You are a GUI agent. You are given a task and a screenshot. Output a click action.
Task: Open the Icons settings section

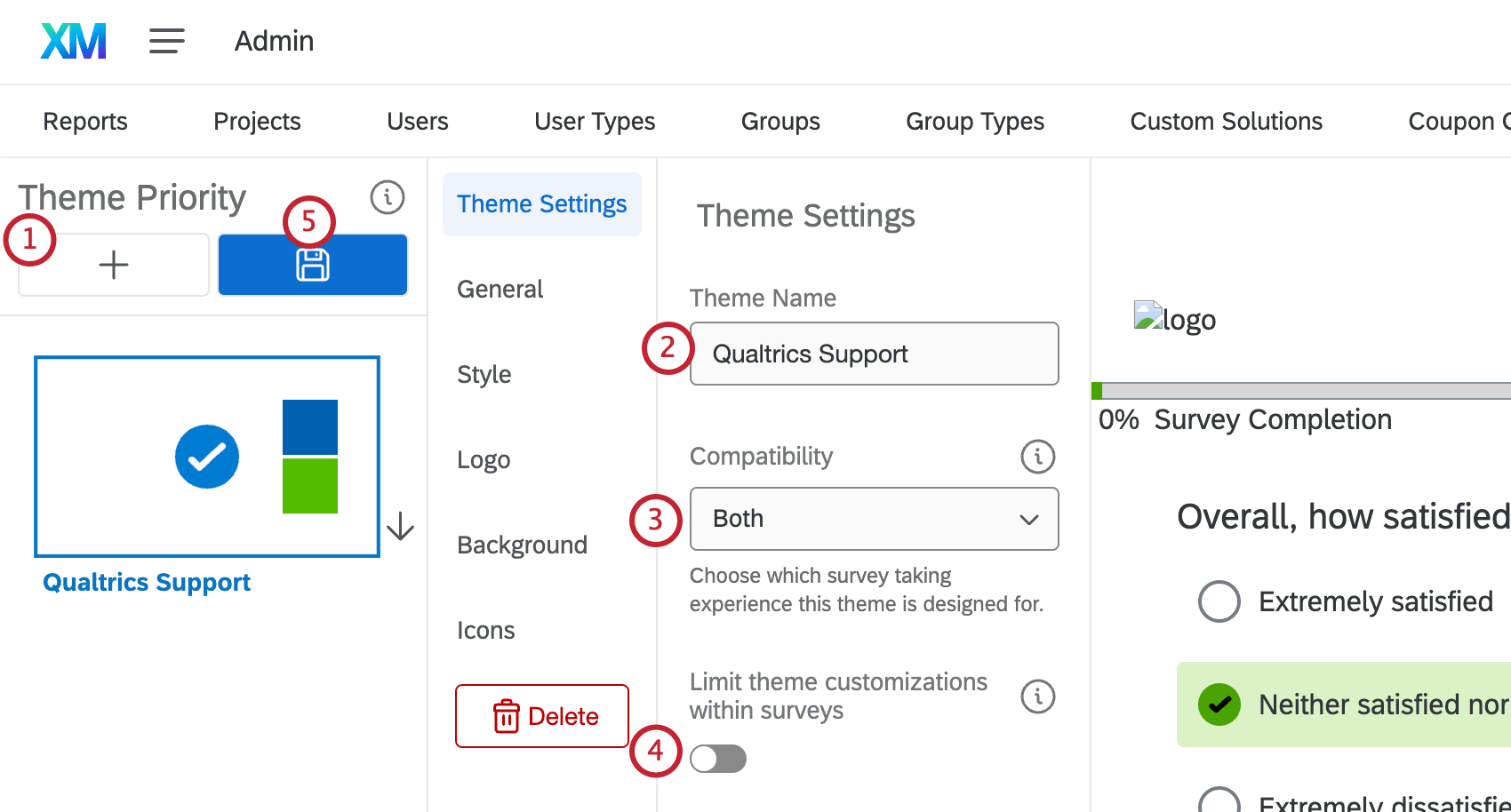point(485,631)
